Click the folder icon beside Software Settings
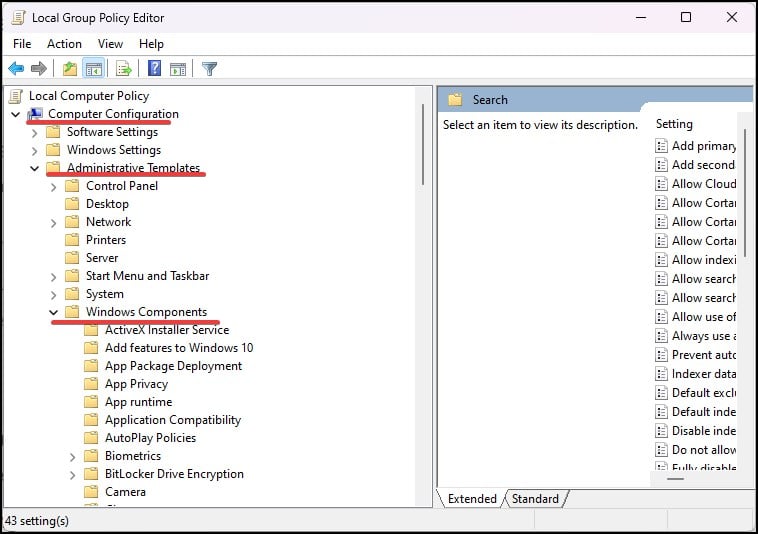Screen dimensions: 758x534 (x=53, y=132)
